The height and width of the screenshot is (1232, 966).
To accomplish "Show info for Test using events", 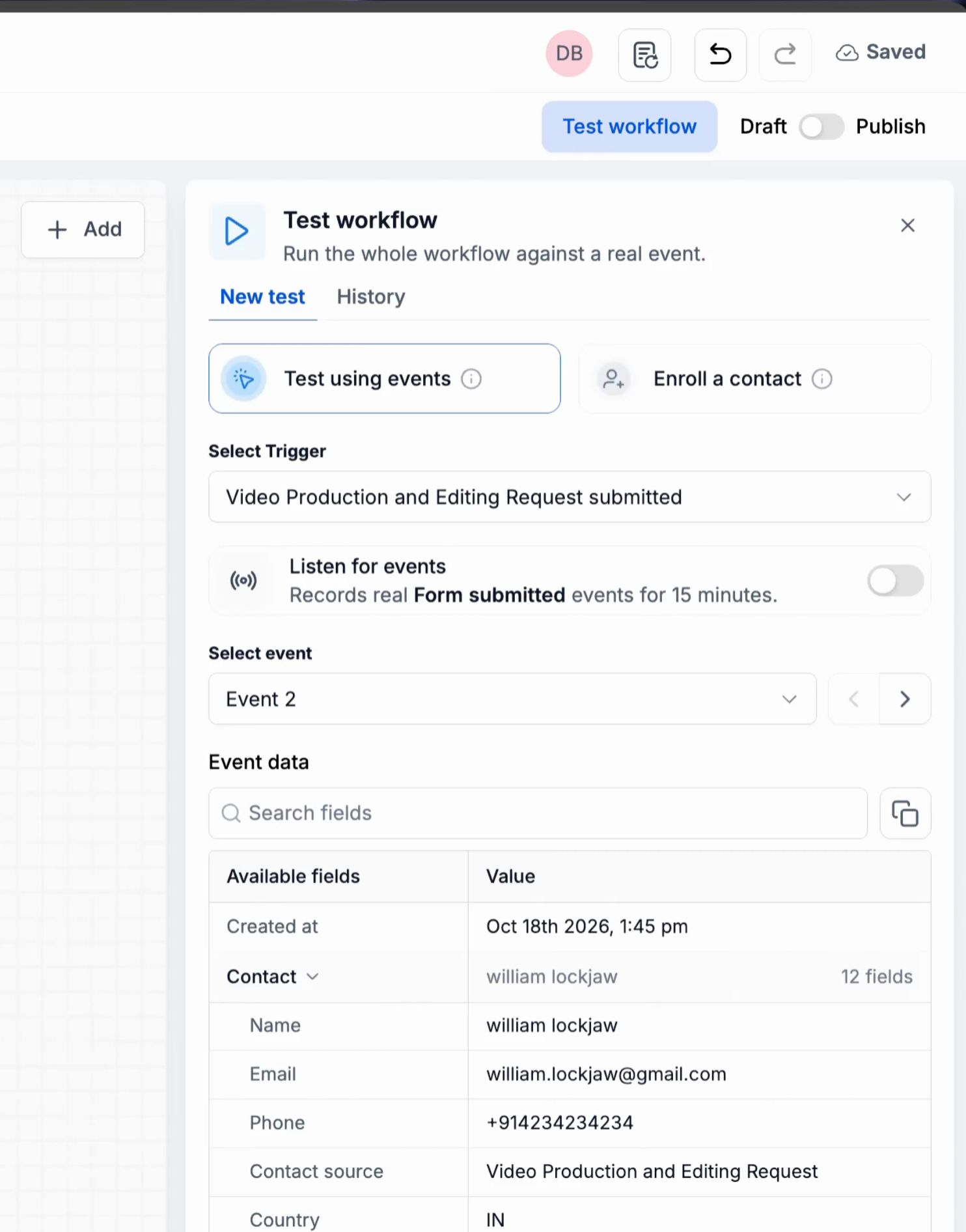I will 471,378.
